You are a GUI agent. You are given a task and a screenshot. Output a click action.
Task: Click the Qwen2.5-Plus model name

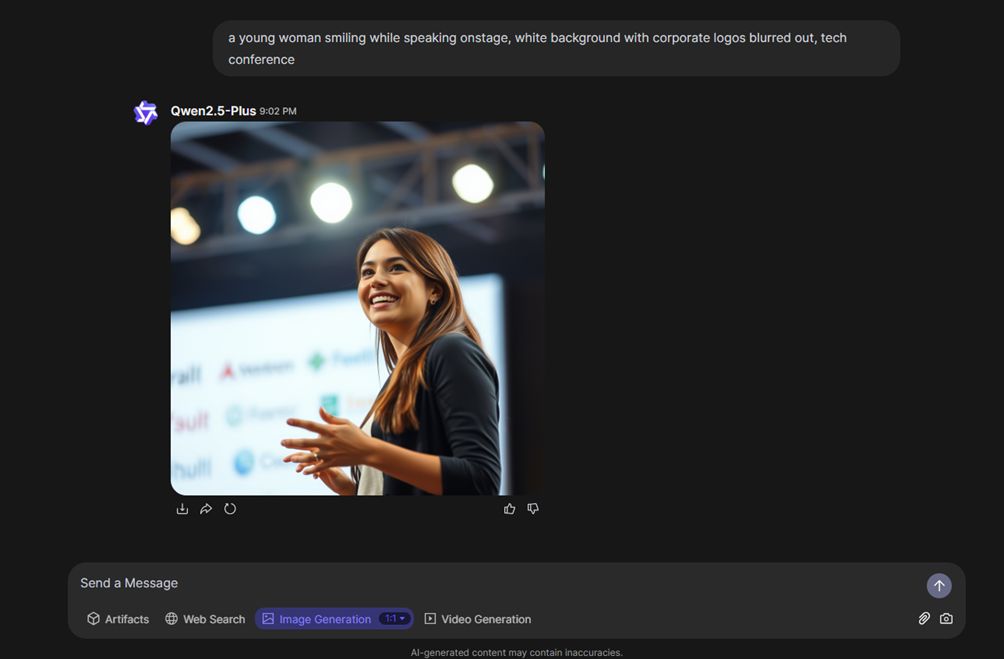pos(213,111)
